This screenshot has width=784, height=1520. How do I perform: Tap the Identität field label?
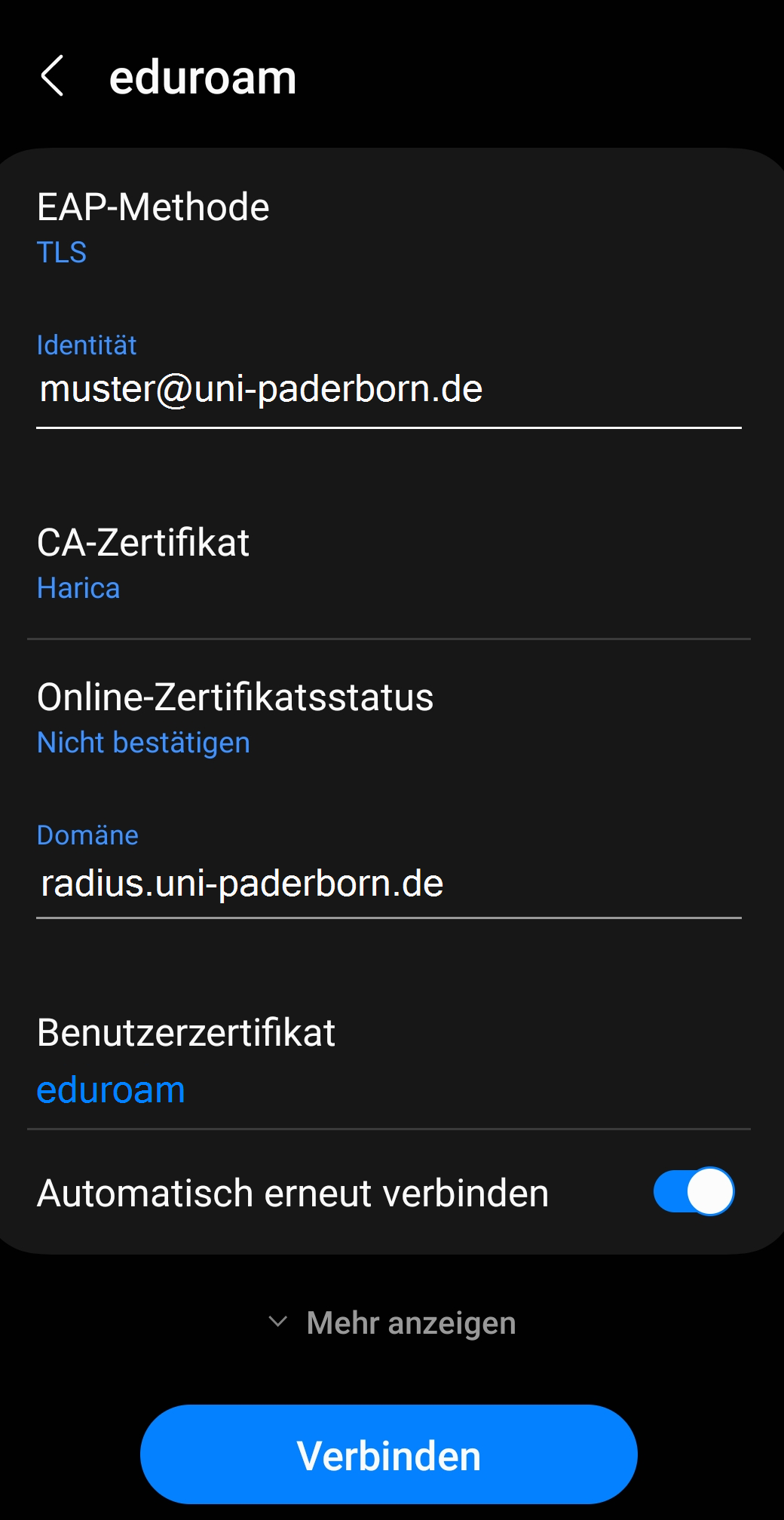point(87,345)
